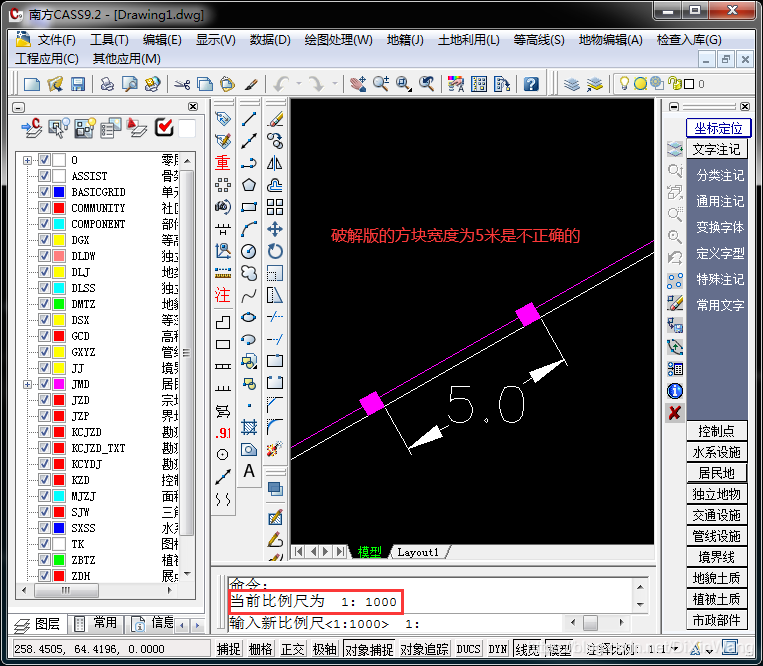
Task: Click the Cut scissors icon
Action: coord(182,84)
